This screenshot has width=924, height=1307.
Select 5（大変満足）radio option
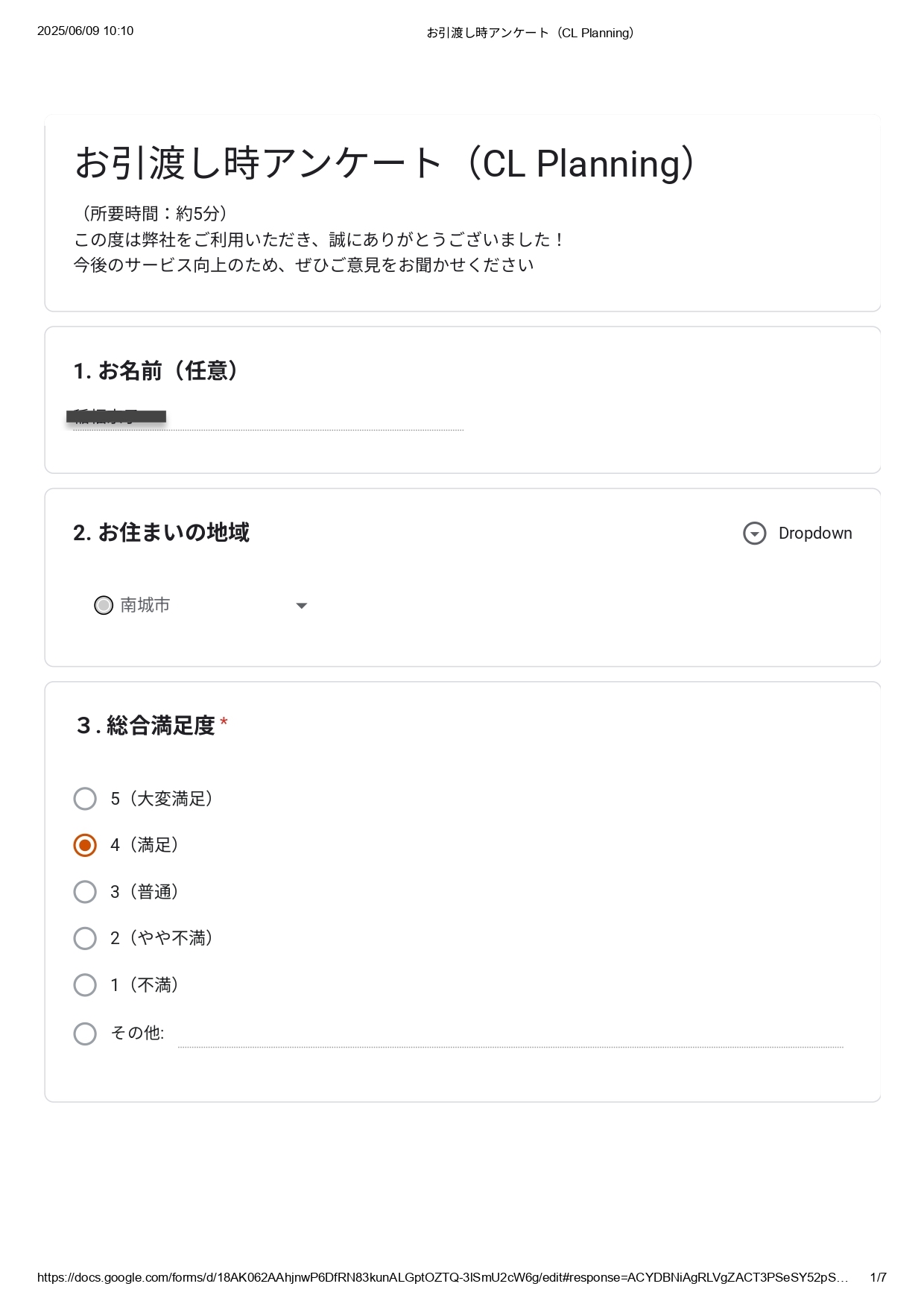click(85, 799)
